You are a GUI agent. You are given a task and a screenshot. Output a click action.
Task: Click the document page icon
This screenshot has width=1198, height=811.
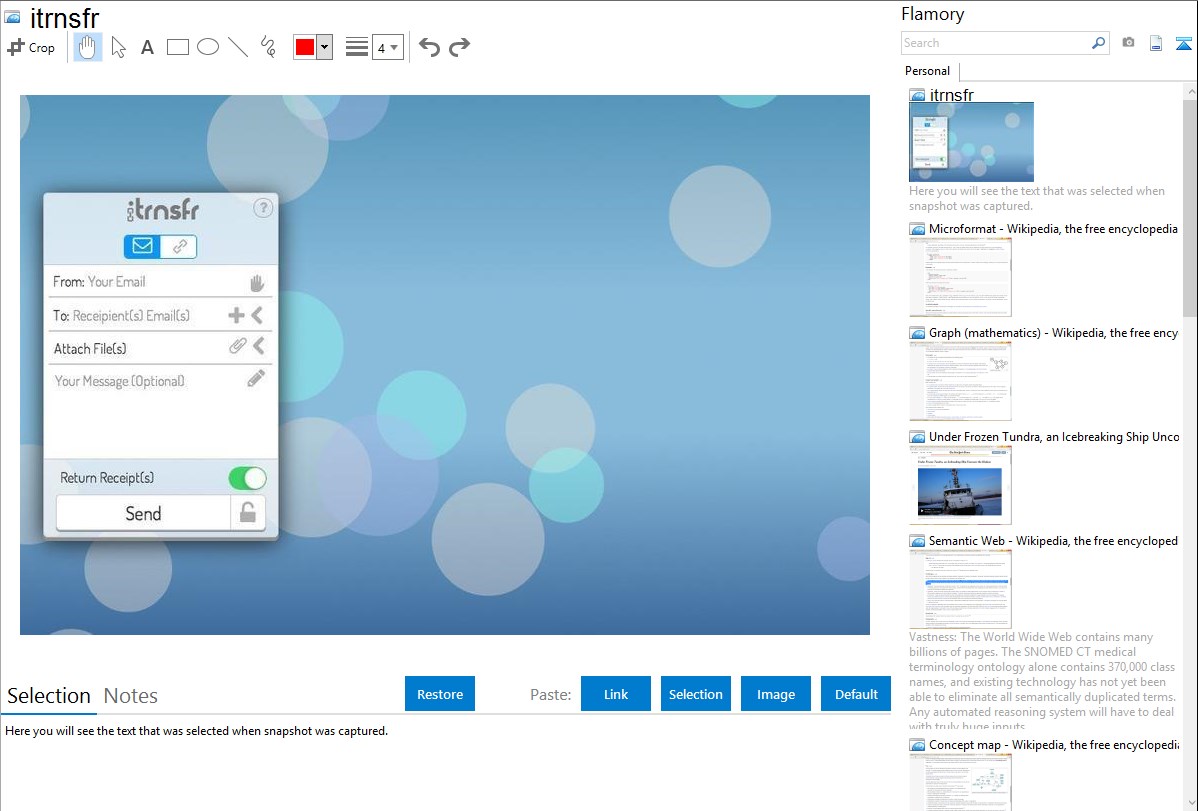click(1156, 43)
